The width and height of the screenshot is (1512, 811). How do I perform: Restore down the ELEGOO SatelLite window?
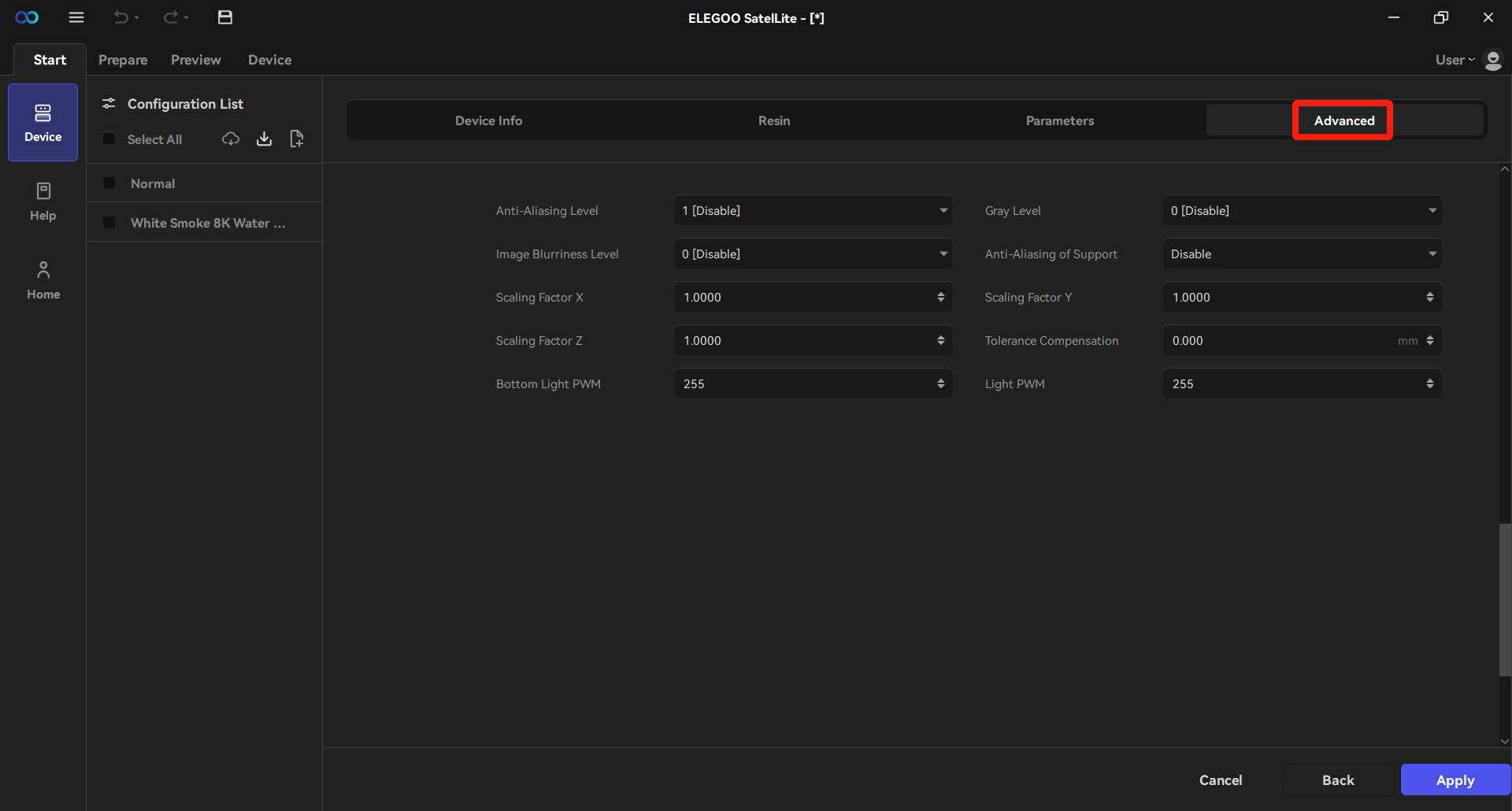pos(1441,17)
